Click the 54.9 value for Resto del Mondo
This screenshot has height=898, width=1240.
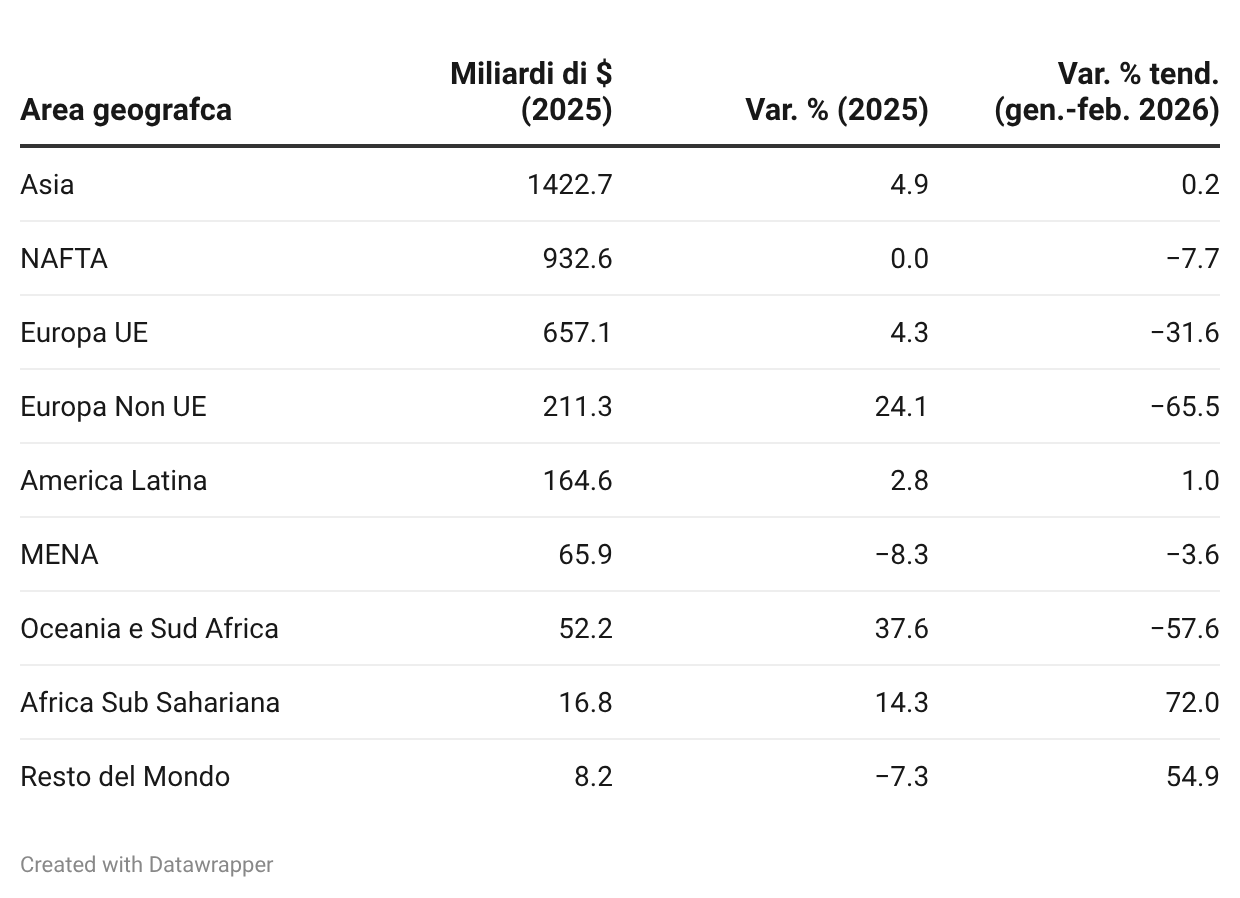[x=1192, y=776]
